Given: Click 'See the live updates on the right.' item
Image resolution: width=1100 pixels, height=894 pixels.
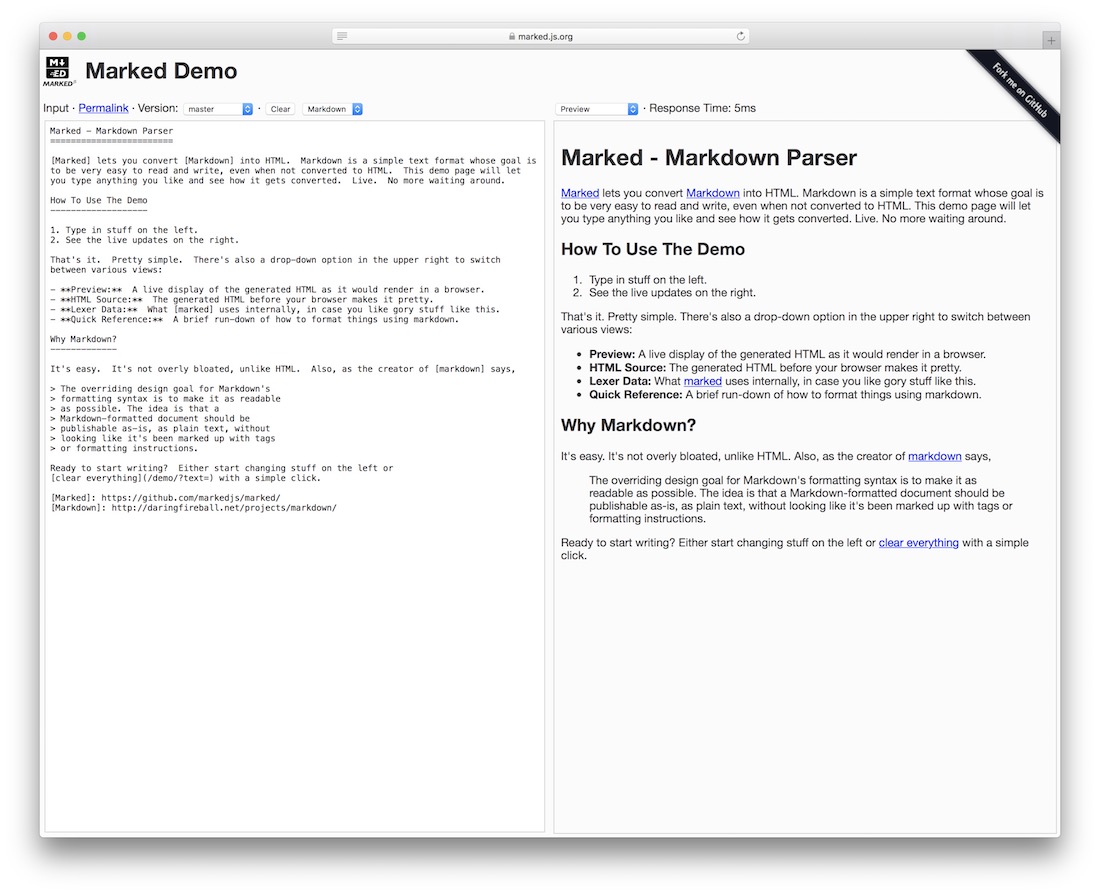Looking at the screenshot, I should [672, 293].
